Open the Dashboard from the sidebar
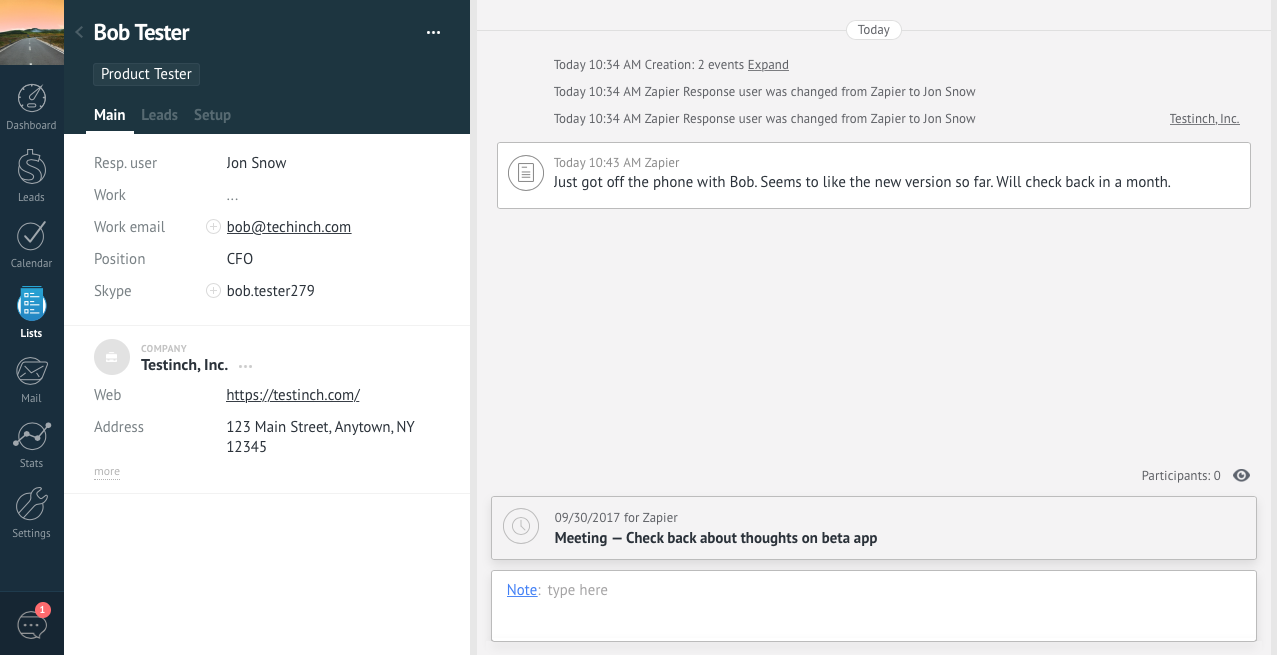The image size is (1277, 655). tap(31, 107)
